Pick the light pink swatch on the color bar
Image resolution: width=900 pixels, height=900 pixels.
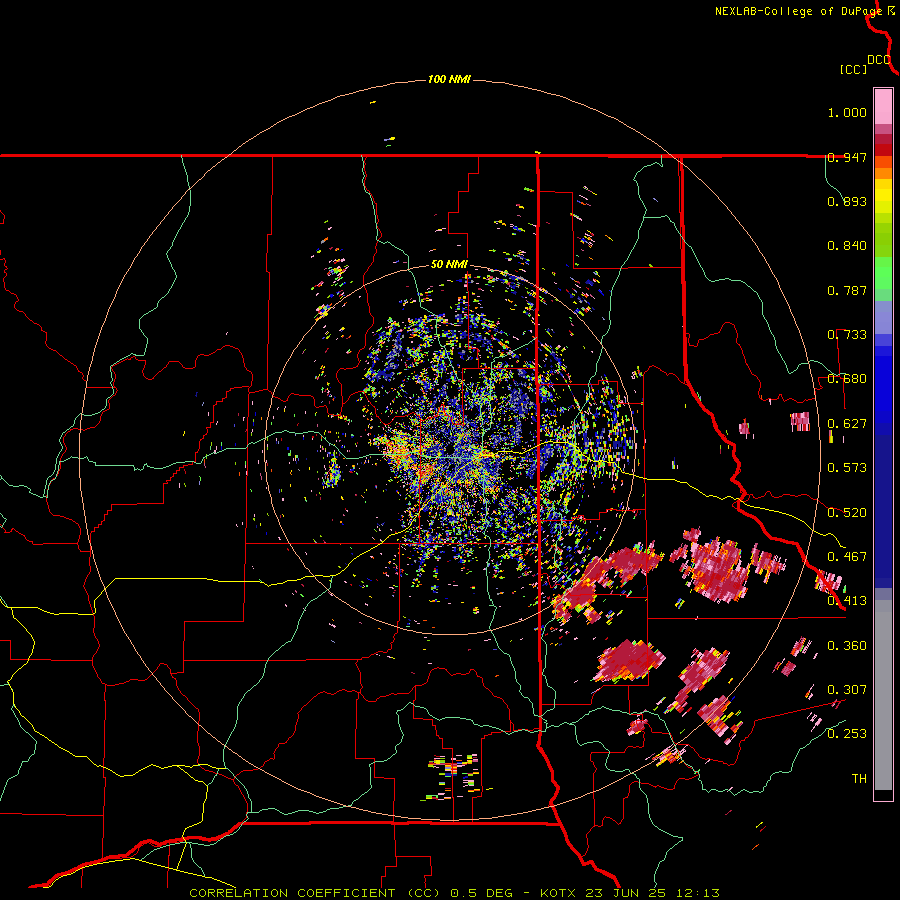[883, 107]
